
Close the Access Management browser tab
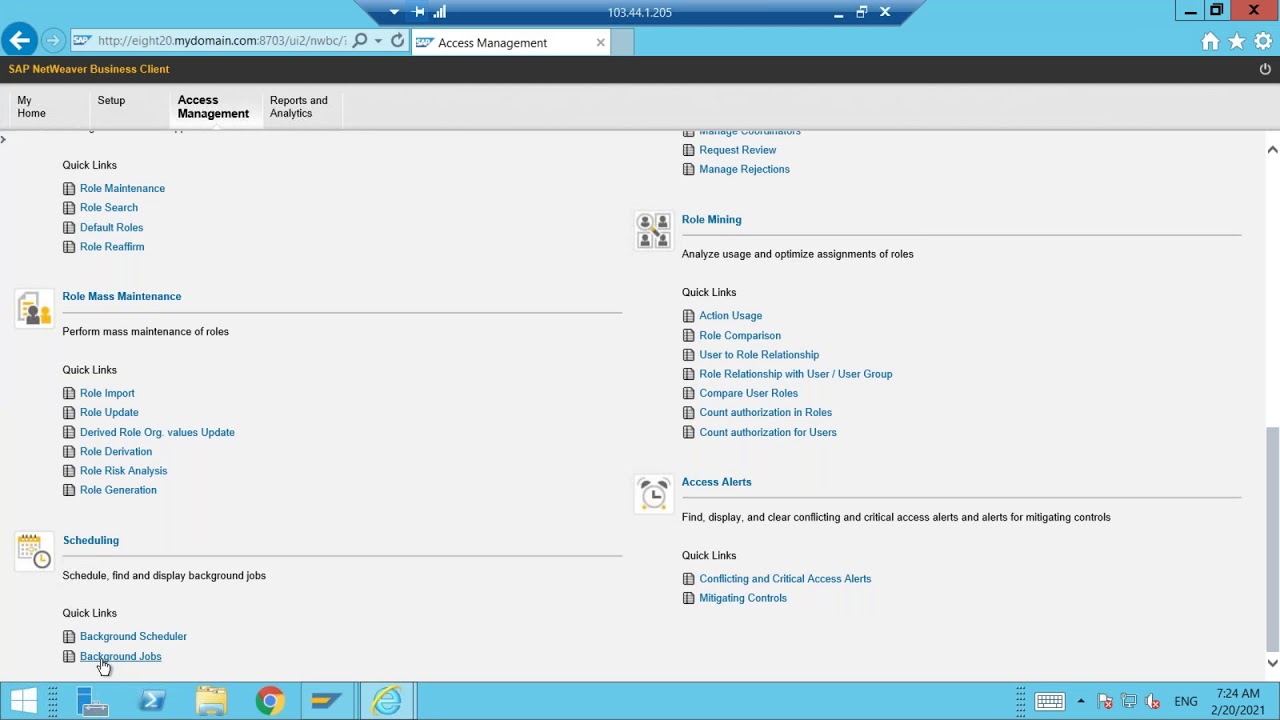coord(600,42)
